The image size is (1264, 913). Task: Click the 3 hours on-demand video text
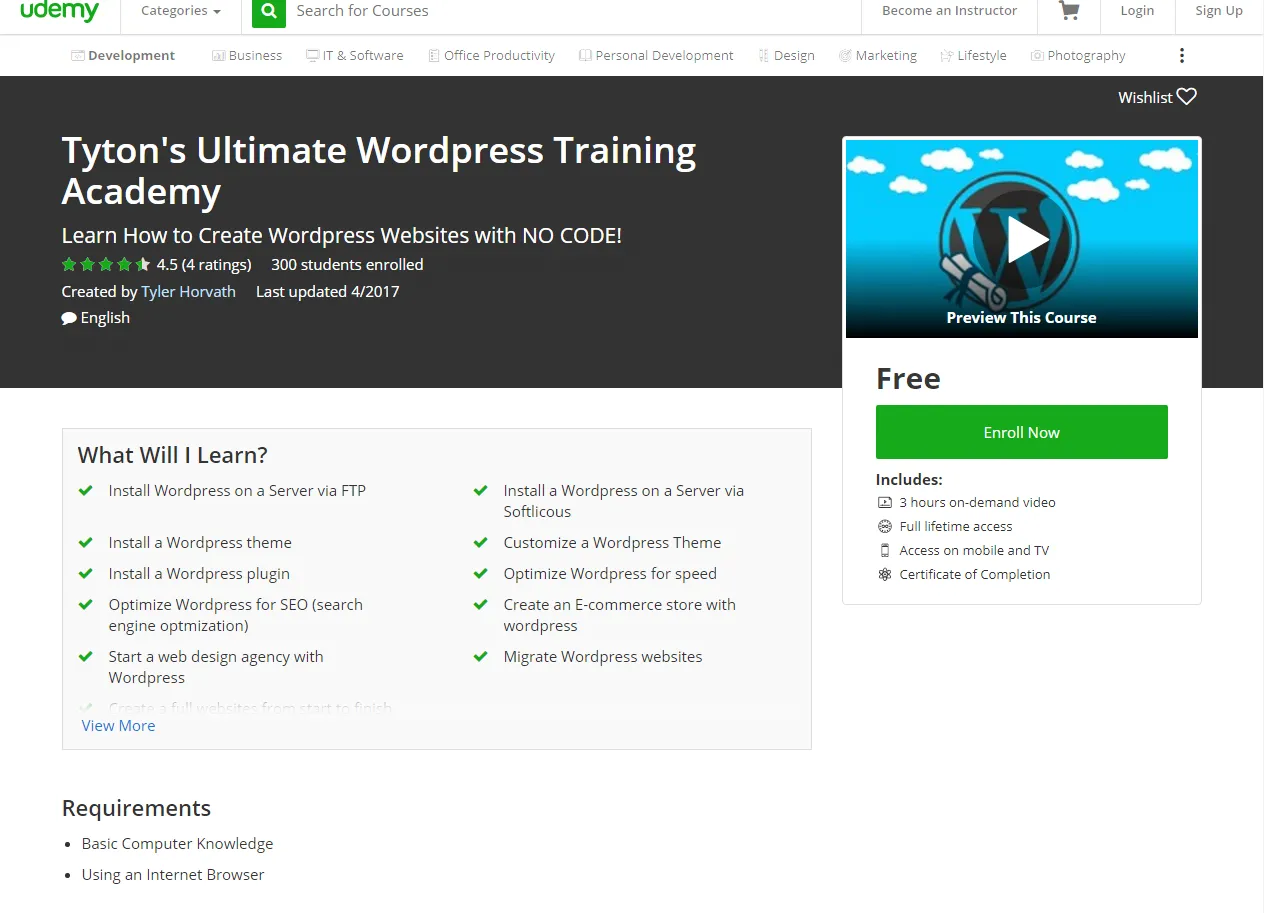[977, 503]
